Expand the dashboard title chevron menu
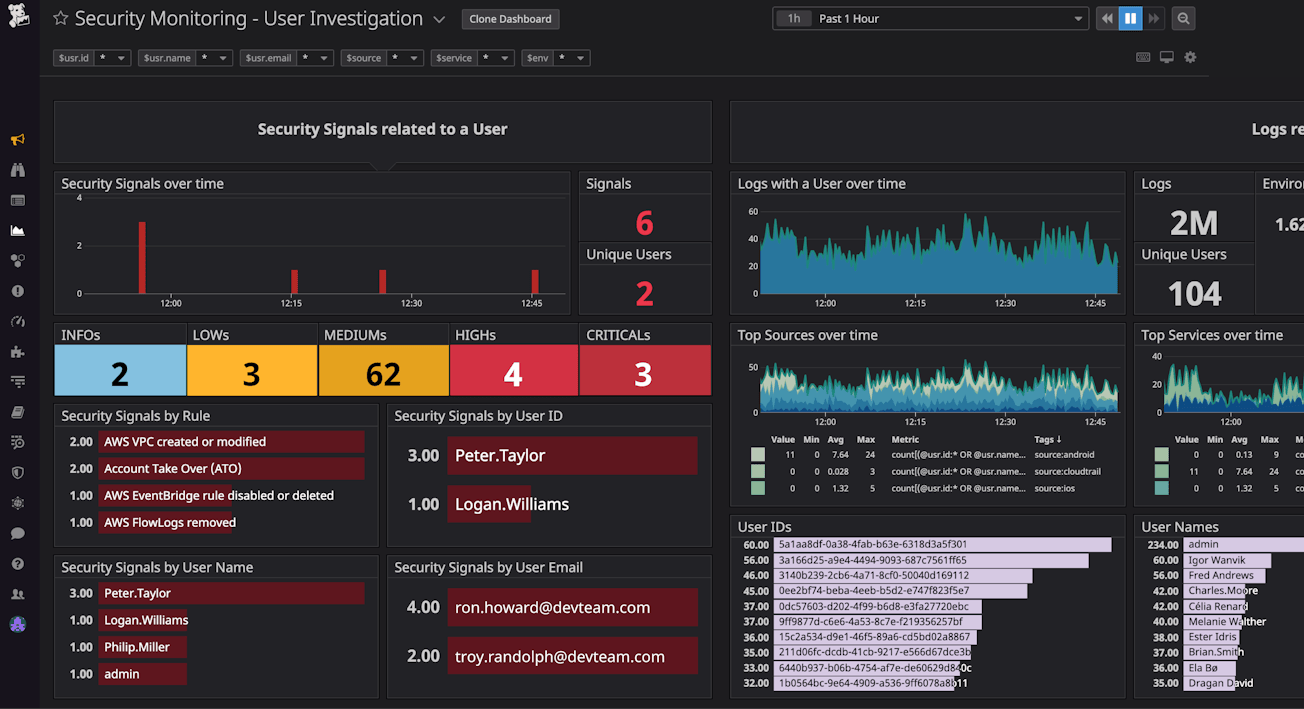1304x709 pixels. click(439, 20)
